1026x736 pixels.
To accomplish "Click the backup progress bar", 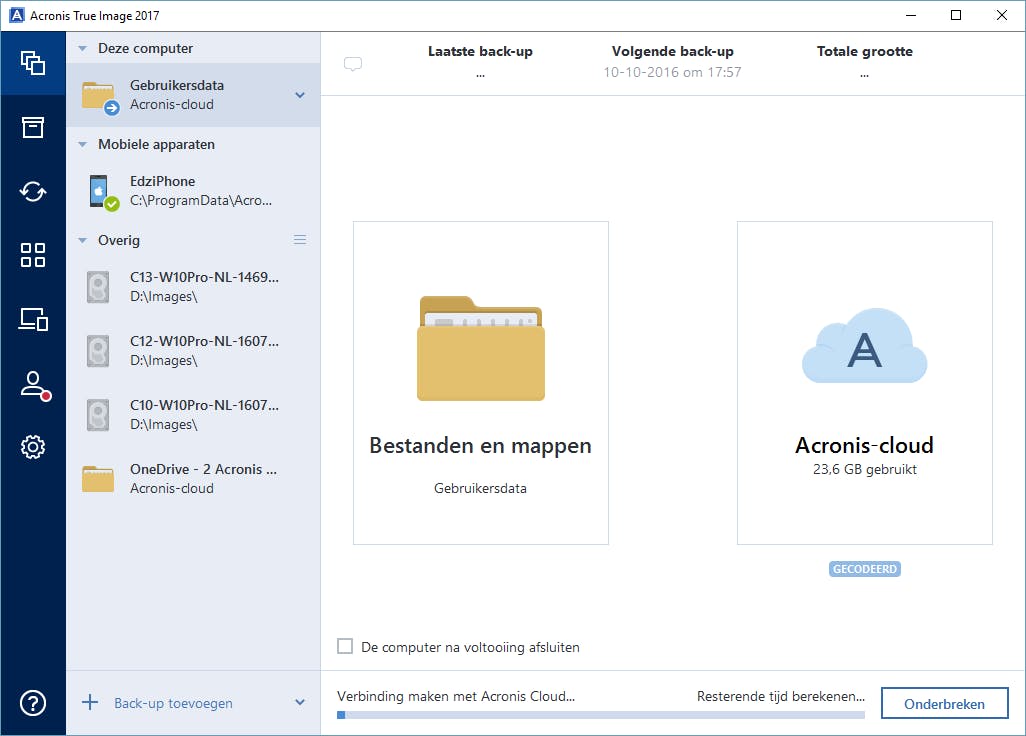I will point(601,715).
